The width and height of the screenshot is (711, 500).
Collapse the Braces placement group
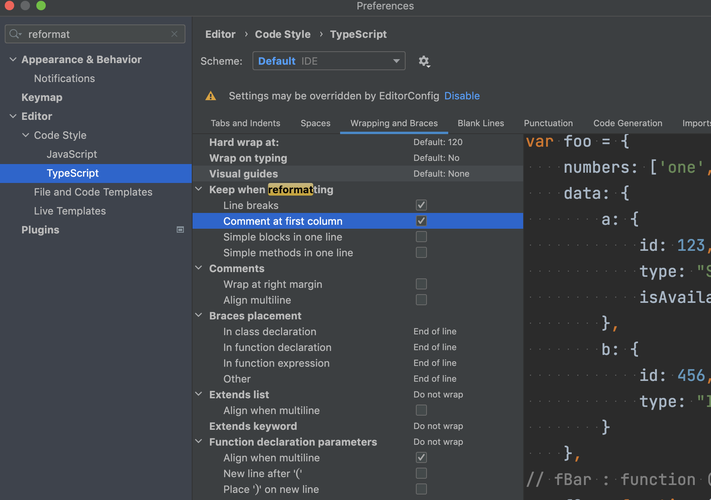click(199, 315)
